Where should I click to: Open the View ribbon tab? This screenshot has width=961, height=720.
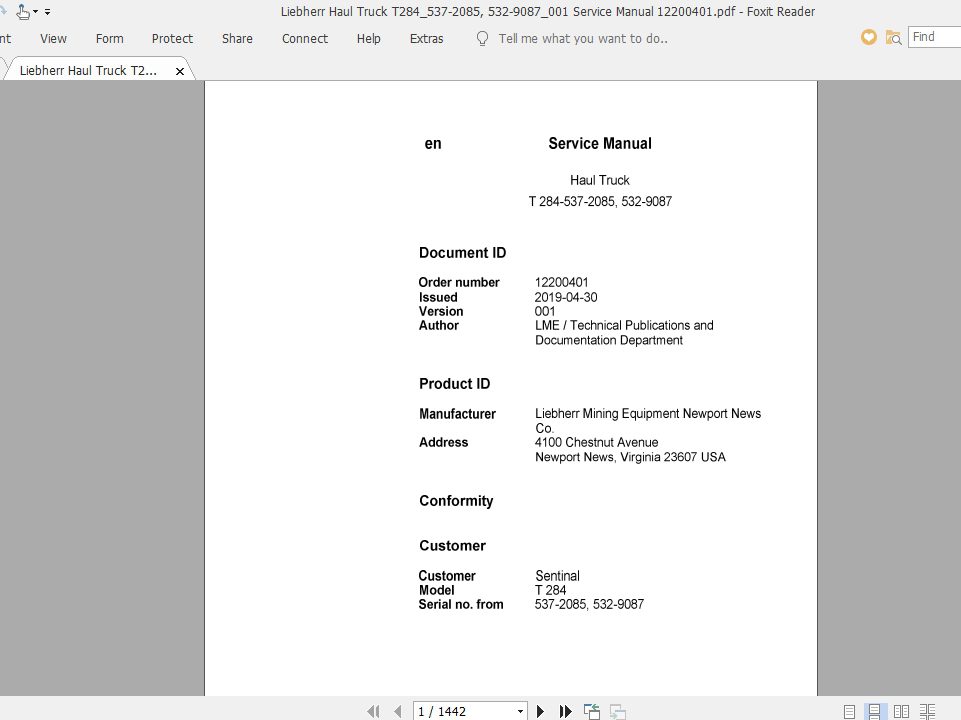pyautogui.click(x=53, y=39)
